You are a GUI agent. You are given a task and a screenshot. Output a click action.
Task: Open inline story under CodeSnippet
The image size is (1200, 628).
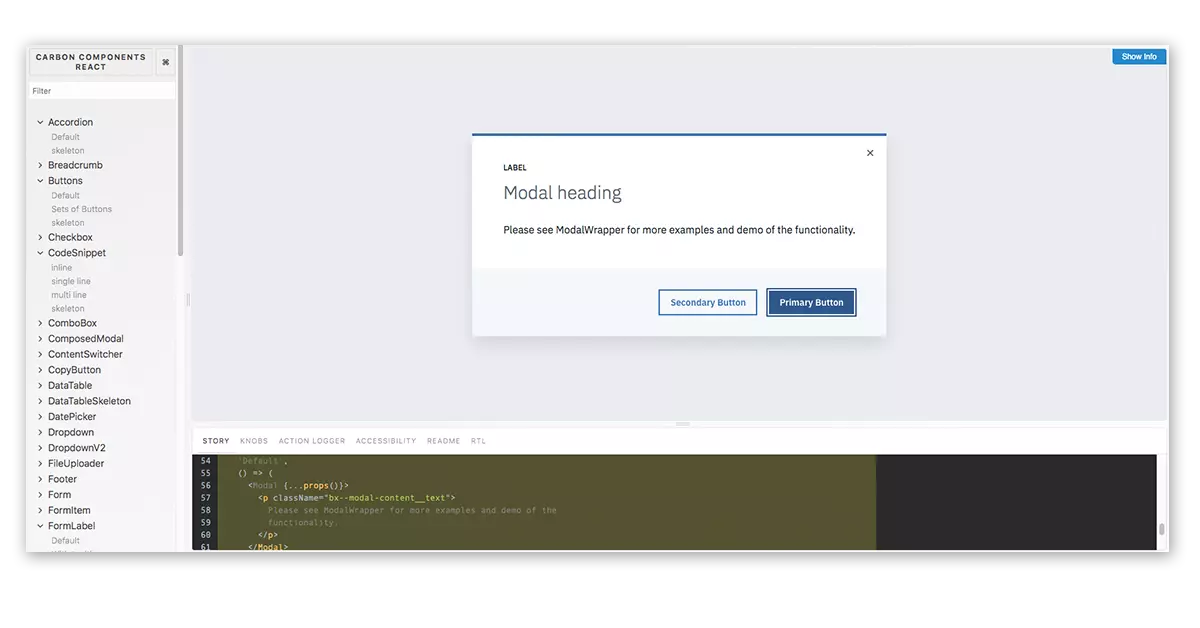point(62,268)
